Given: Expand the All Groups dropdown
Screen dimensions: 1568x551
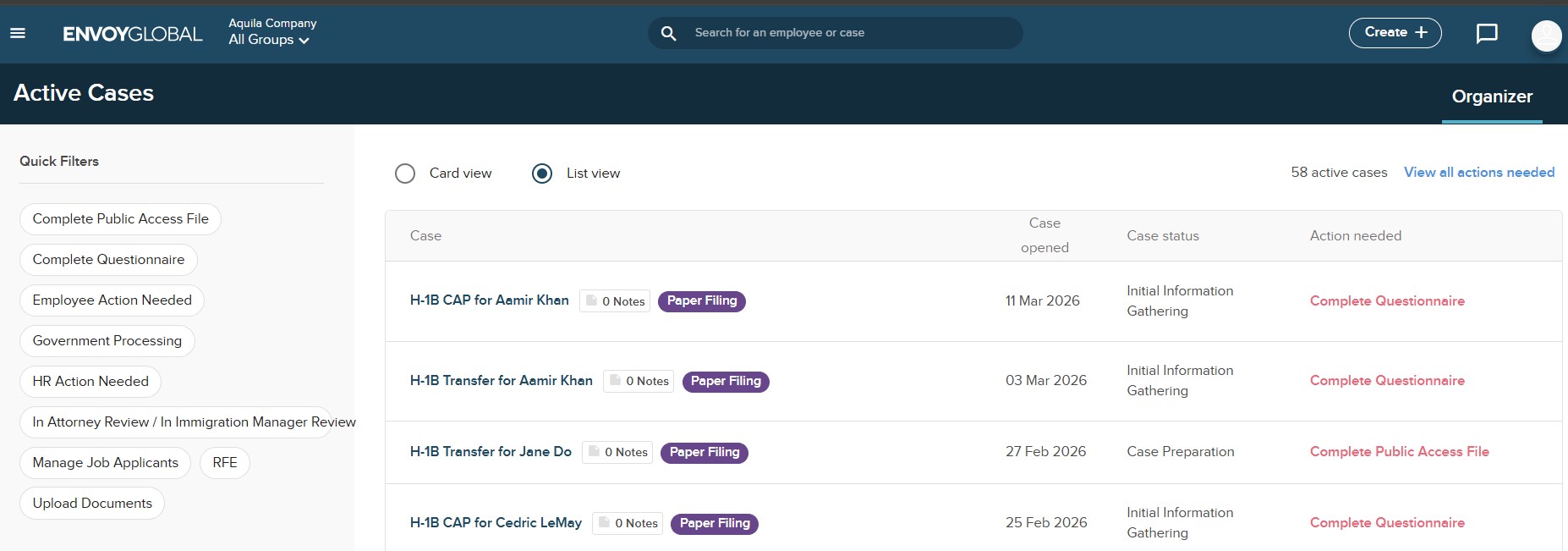Looking at the screenshot, I should tap(268, 40).
